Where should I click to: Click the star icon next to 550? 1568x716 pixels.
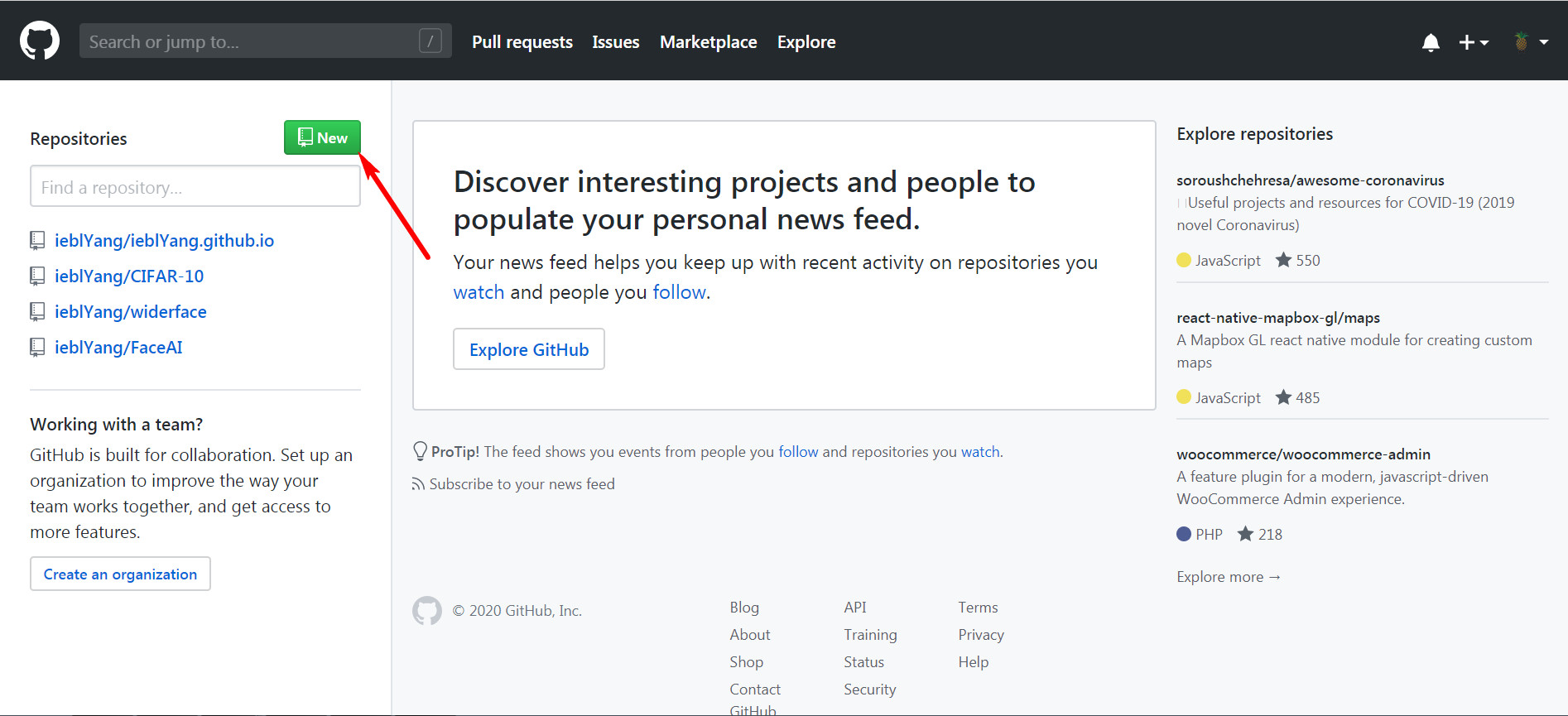click(1283, 260)
